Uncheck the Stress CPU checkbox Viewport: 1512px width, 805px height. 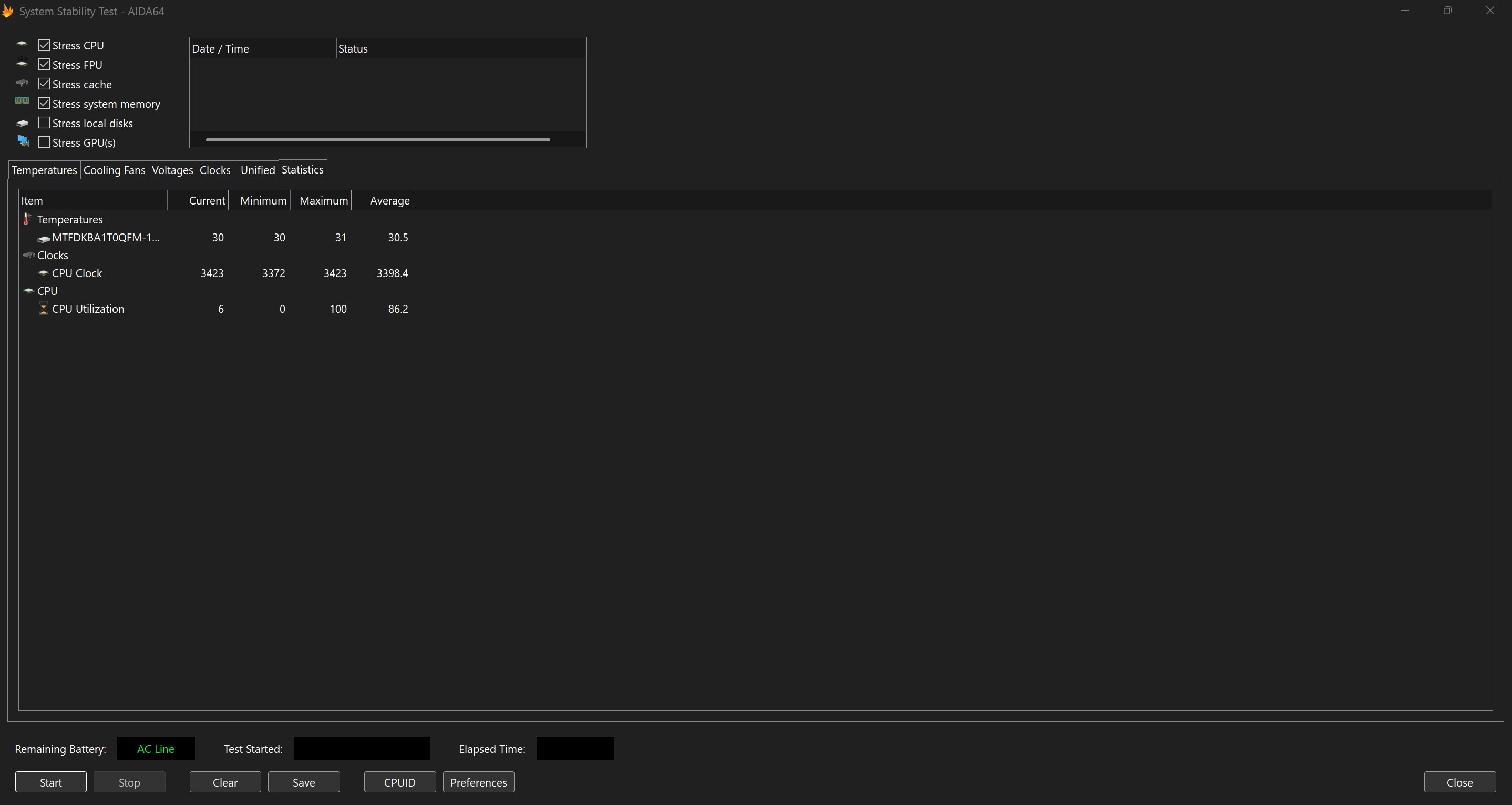[44, 45]
